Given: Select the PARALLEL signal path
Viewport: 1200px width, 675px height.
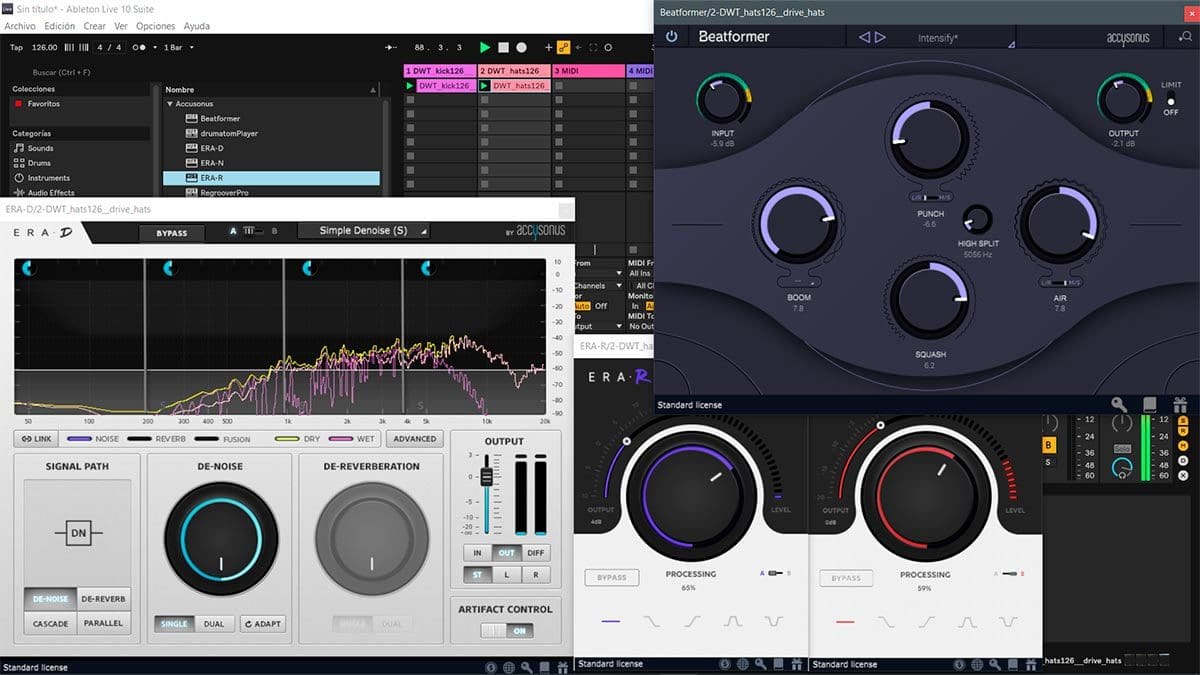Looking at the screenshot, I should 103,623.
